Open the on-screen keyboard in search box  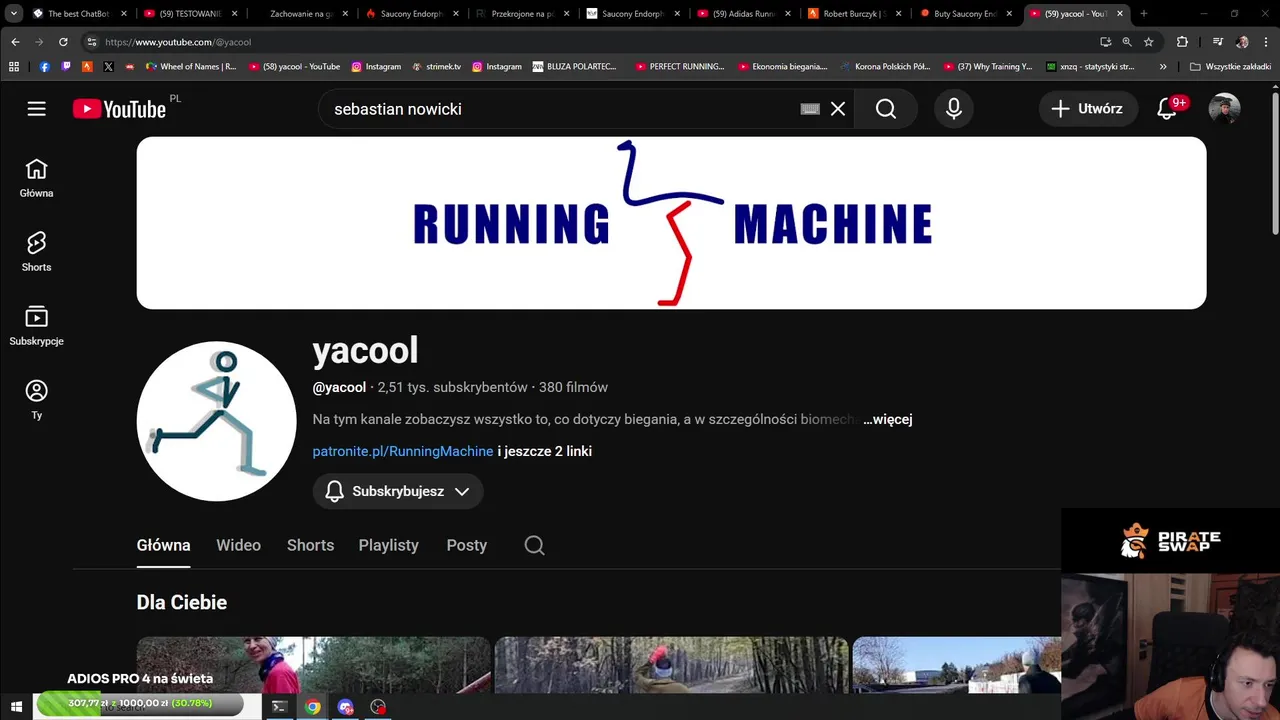pos(811,109)
